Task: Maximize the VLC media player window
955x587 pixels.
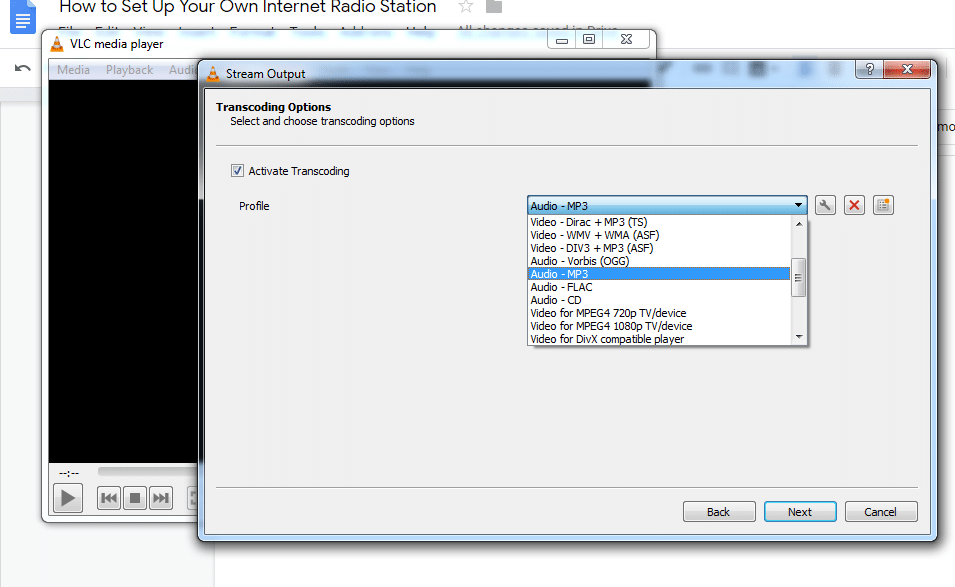Action: pyautogui.click(x=589, y=40)
